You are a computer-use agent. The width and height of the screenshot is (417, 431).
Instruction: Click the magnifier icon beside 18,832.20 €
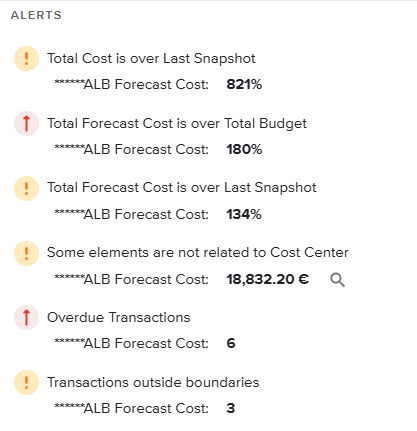(x=337, y=280)
